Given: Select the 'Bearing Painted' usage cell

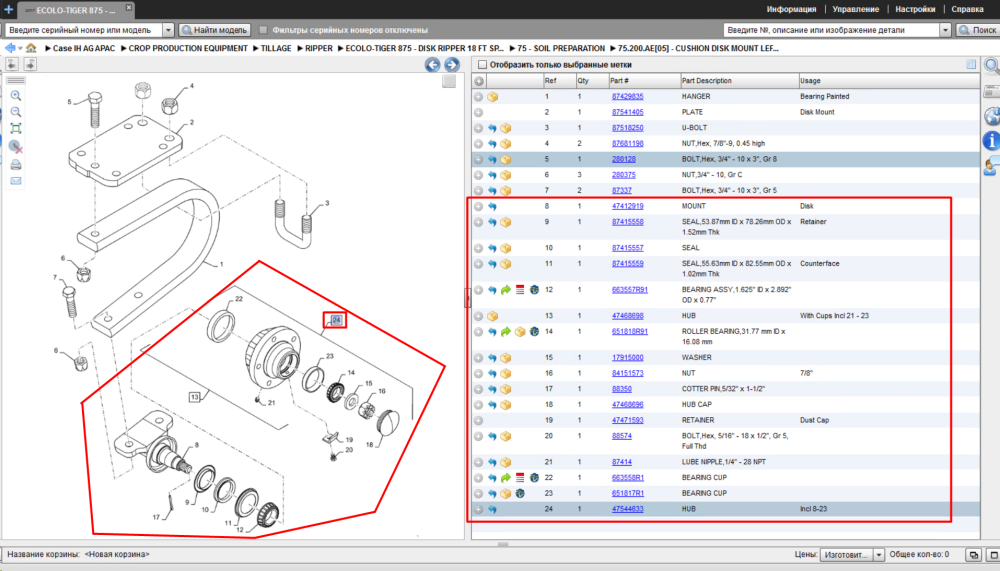Looking at the screenshot, I should click(x=825, y=97).
